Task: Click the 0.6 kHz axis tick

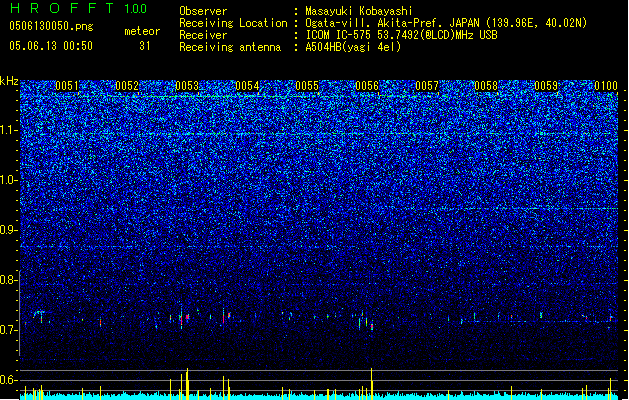Action: pos(9,380)
